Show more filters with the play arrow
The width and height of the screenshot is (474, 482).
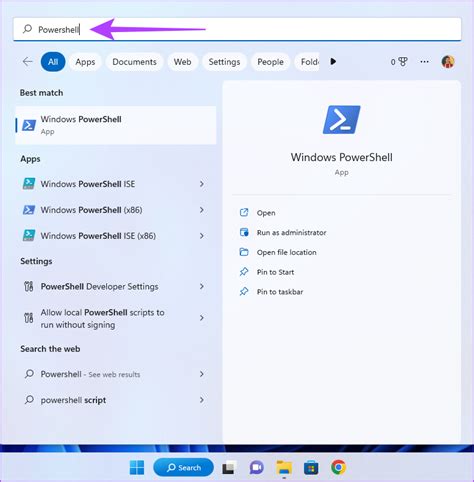(333, 61)
